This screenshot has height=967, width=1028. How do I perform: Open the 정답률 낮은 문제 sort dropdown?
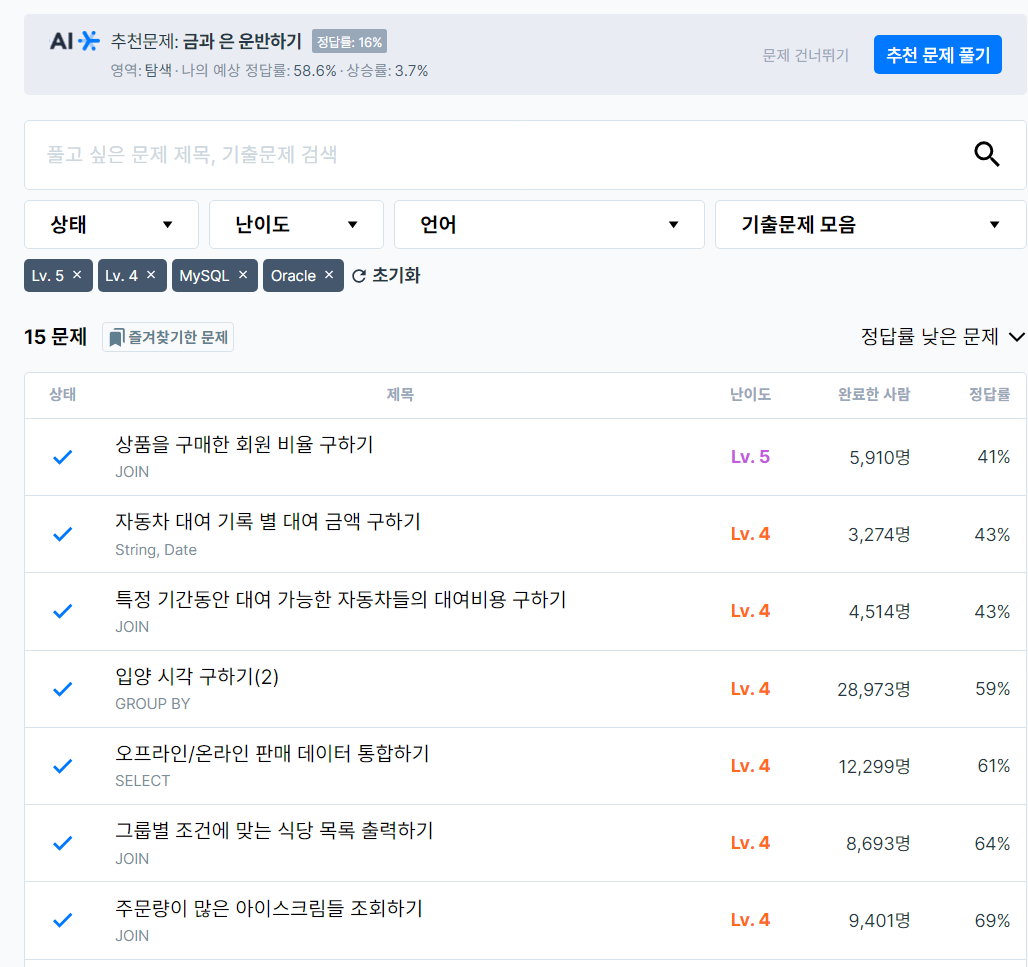943,337
